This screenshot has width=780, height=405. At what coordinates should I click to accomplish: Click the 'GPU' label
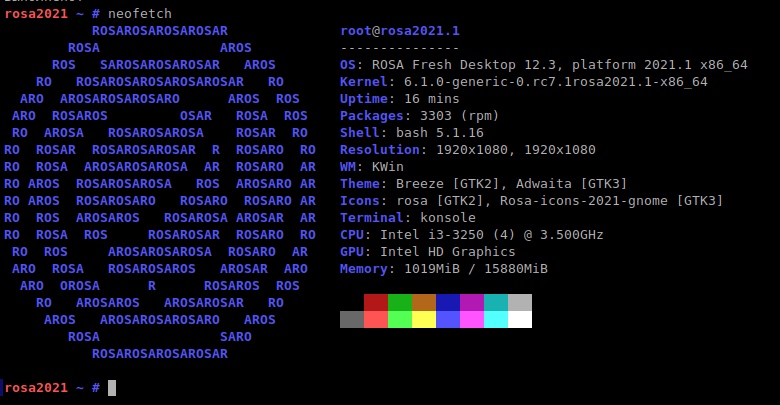352,251
